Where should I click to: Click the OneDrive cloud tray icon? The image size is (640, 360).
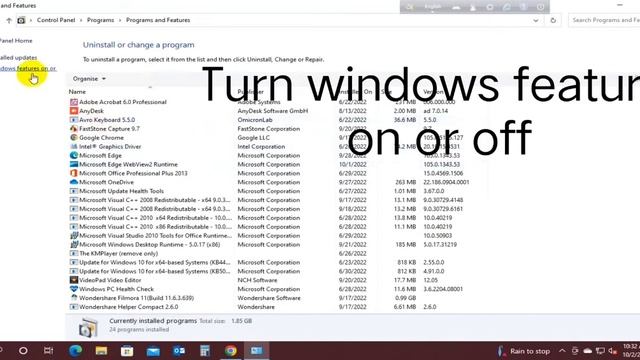[x=587, y=351]
